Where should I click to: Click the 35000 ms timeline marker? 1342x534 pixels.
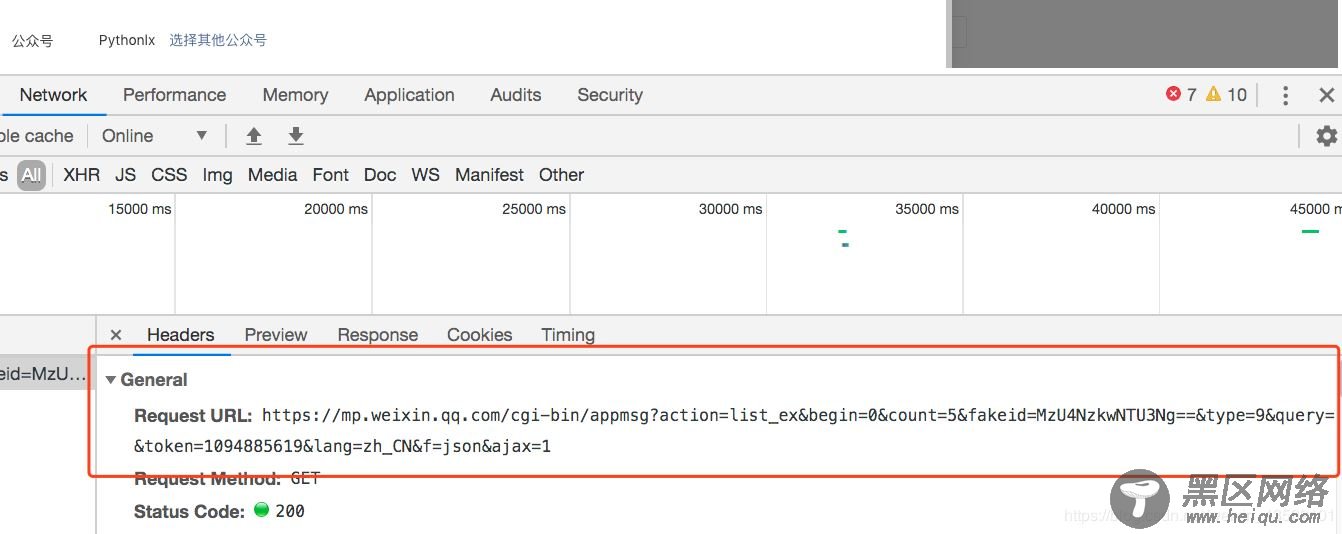pyautogui.click(x=928, y=209)
